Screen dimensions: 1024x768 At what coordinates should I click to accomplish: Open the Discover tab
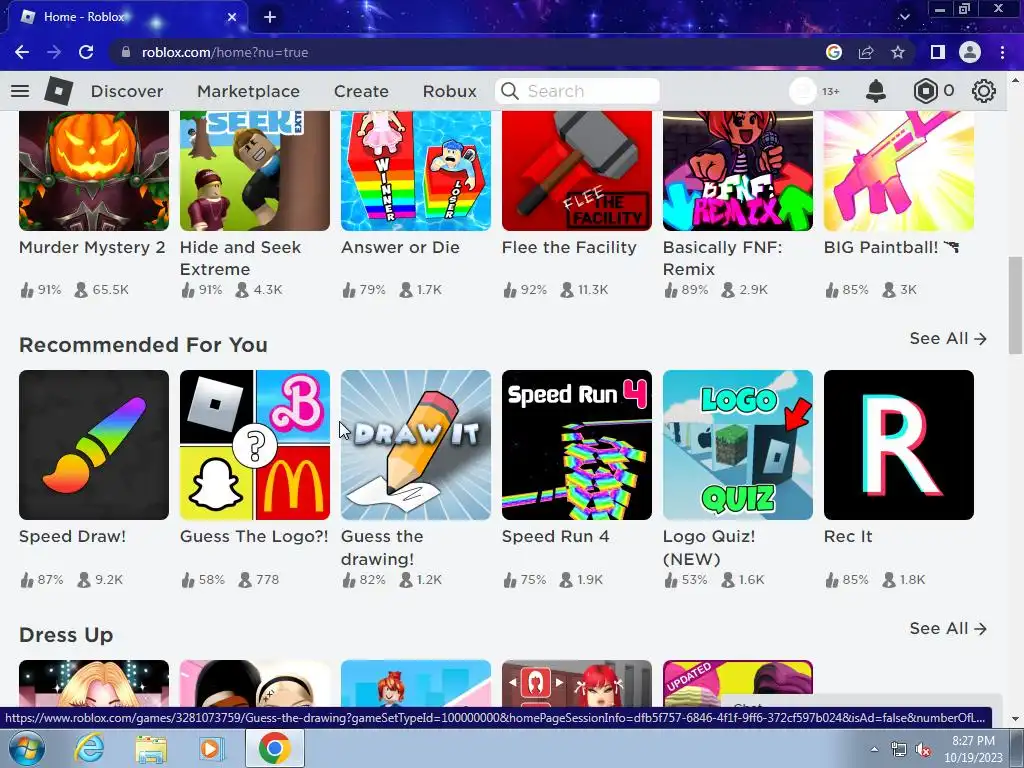(x=127, y=91)
